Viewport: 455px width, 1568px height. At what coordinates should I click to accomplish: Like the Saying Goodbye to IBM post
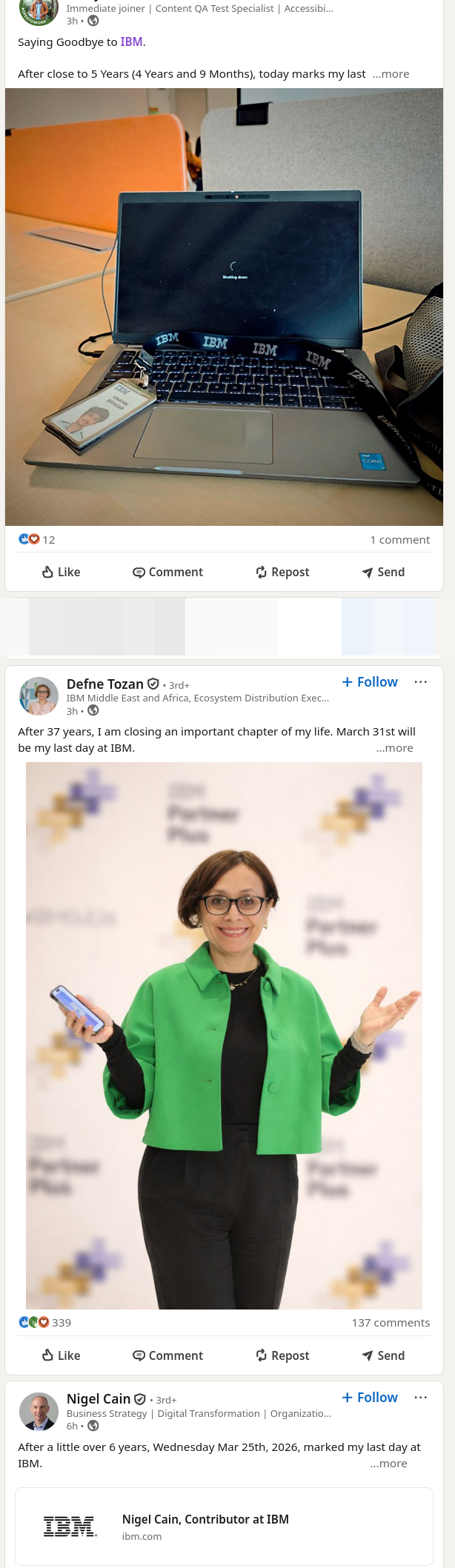tap(61, 572)
